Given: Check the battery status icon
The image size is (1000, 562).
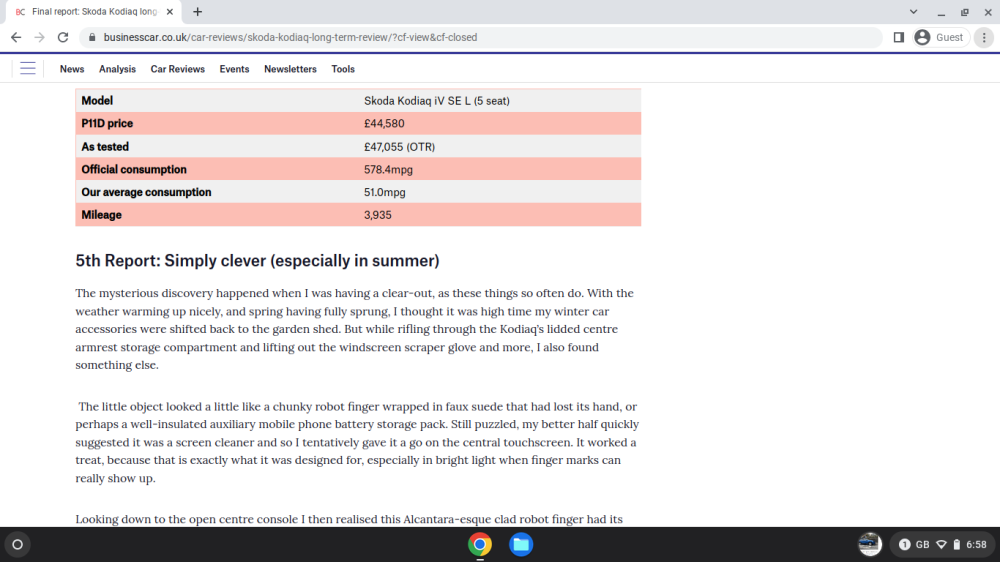Looking at the screenshot, I should tap(957, 545).
